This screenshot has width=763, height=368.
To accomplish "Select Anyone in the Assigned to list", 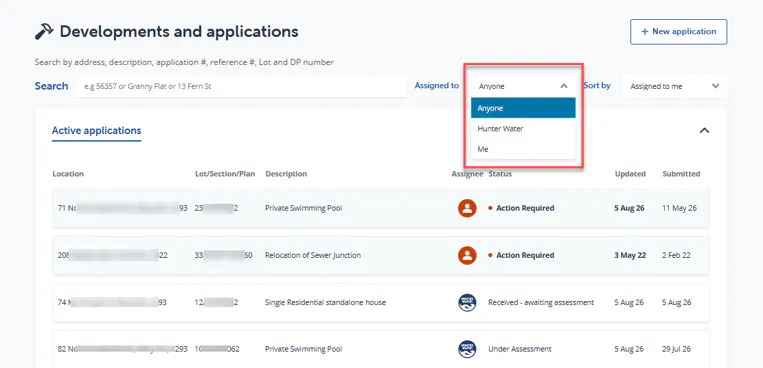I will pyautogui.click(x=523, y=108).
